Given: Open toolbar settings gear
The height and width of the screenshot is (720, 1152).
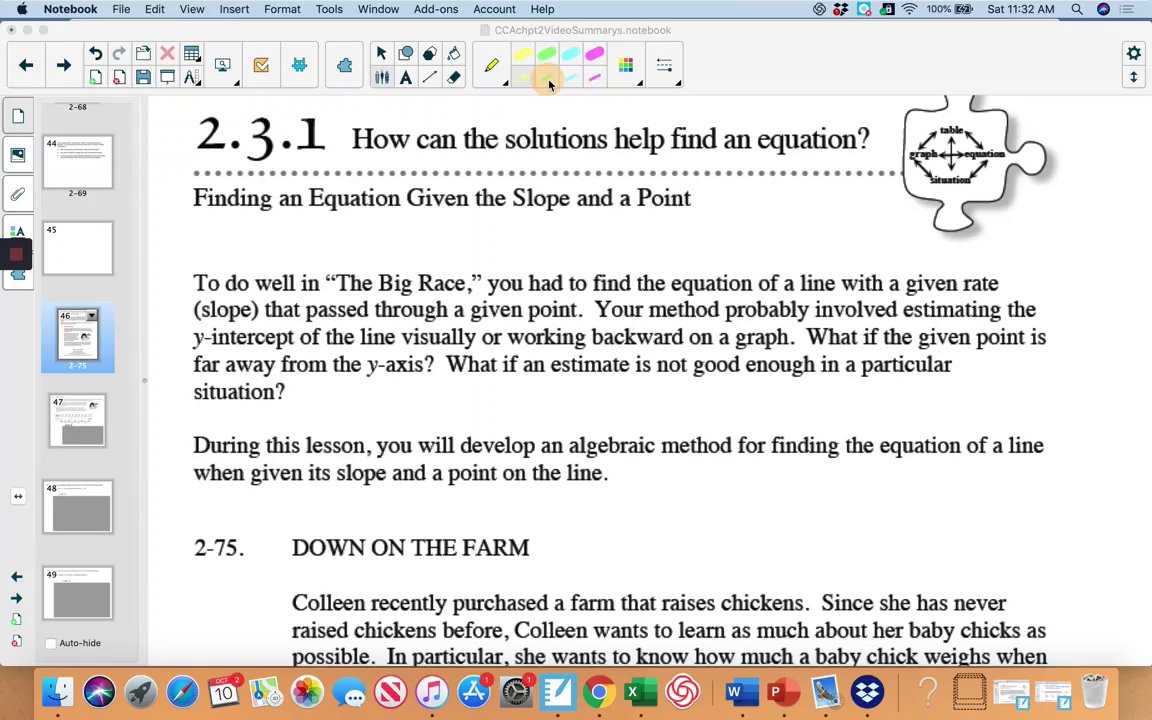Looking at the screenshot, I should (x=1134, y=53).
